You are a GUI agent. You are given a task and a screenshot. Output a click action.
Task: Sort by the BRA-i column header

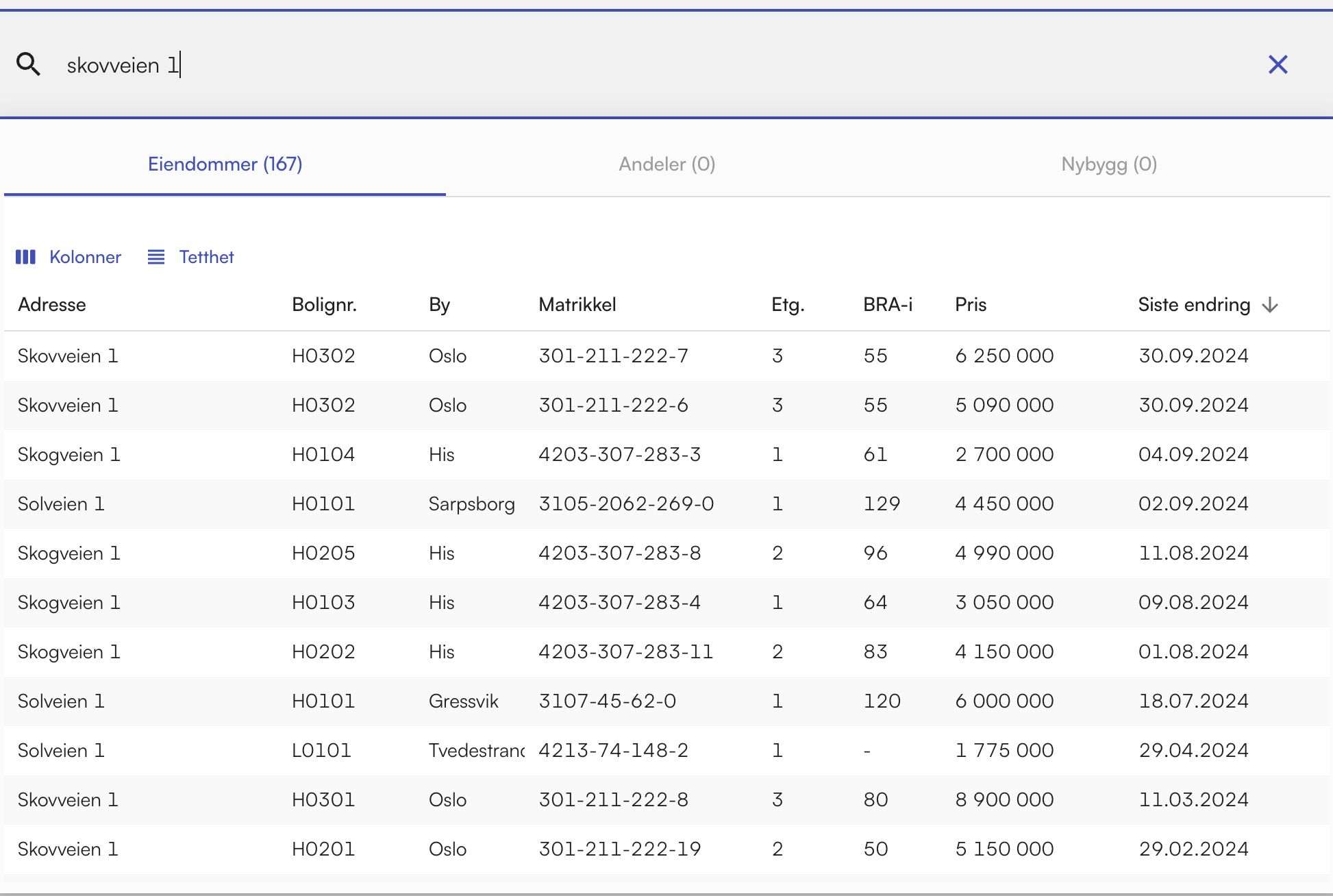887,305
